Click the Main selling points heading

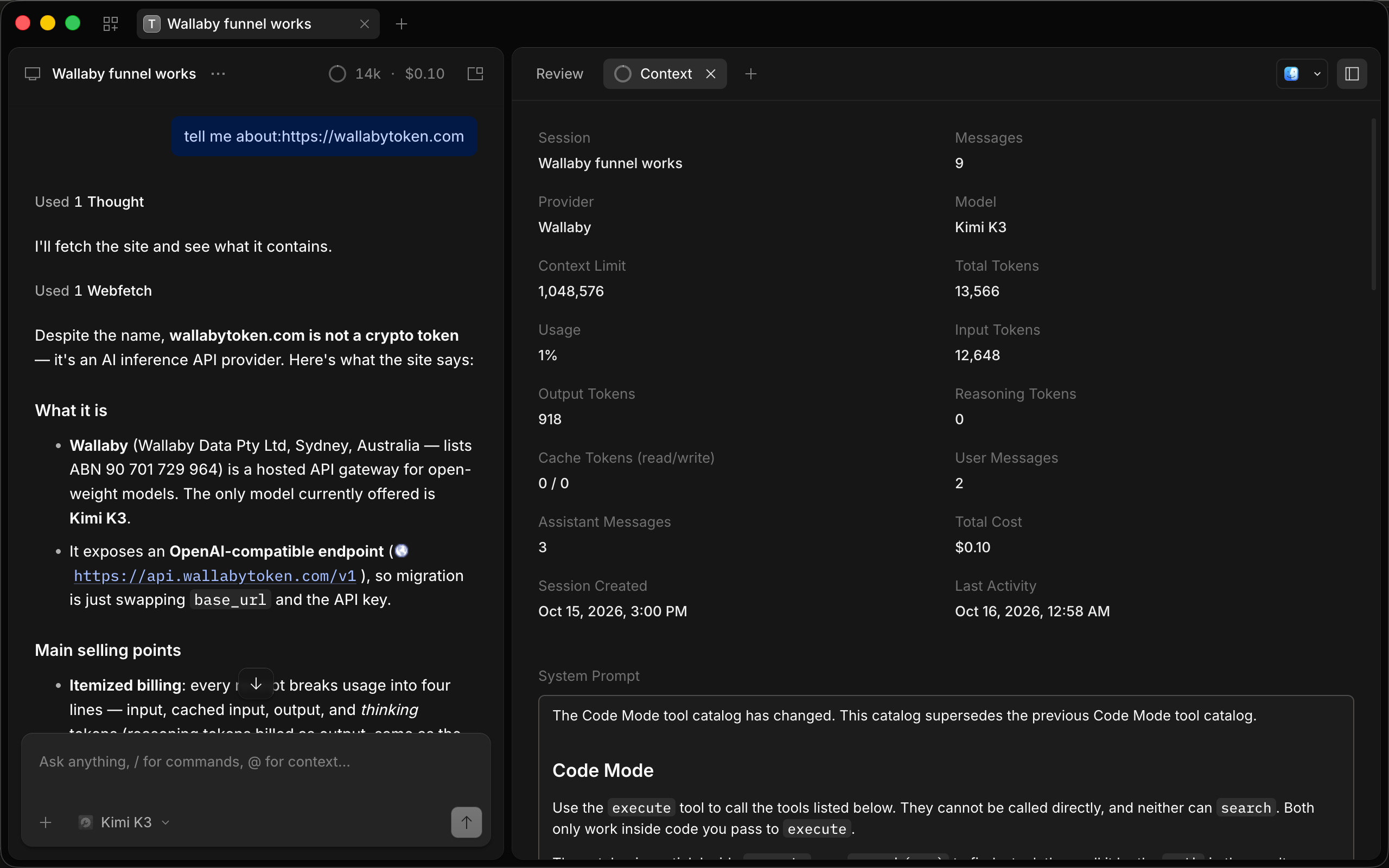tap(108, 650)
